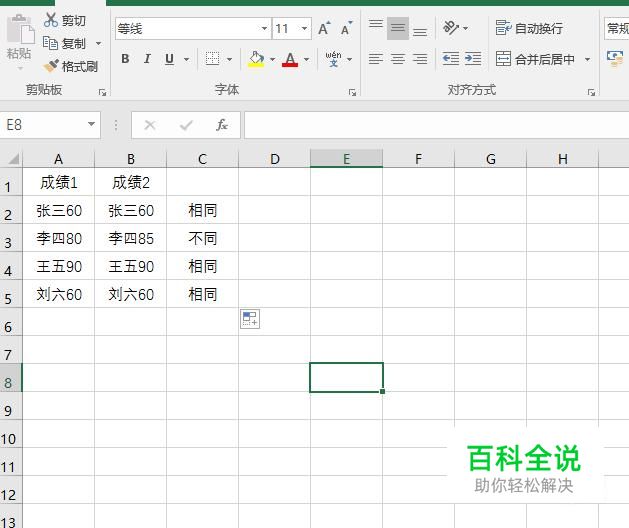Viewport: 629px width, 528px height.
Task: Select column H header
Action: (562, 159)
